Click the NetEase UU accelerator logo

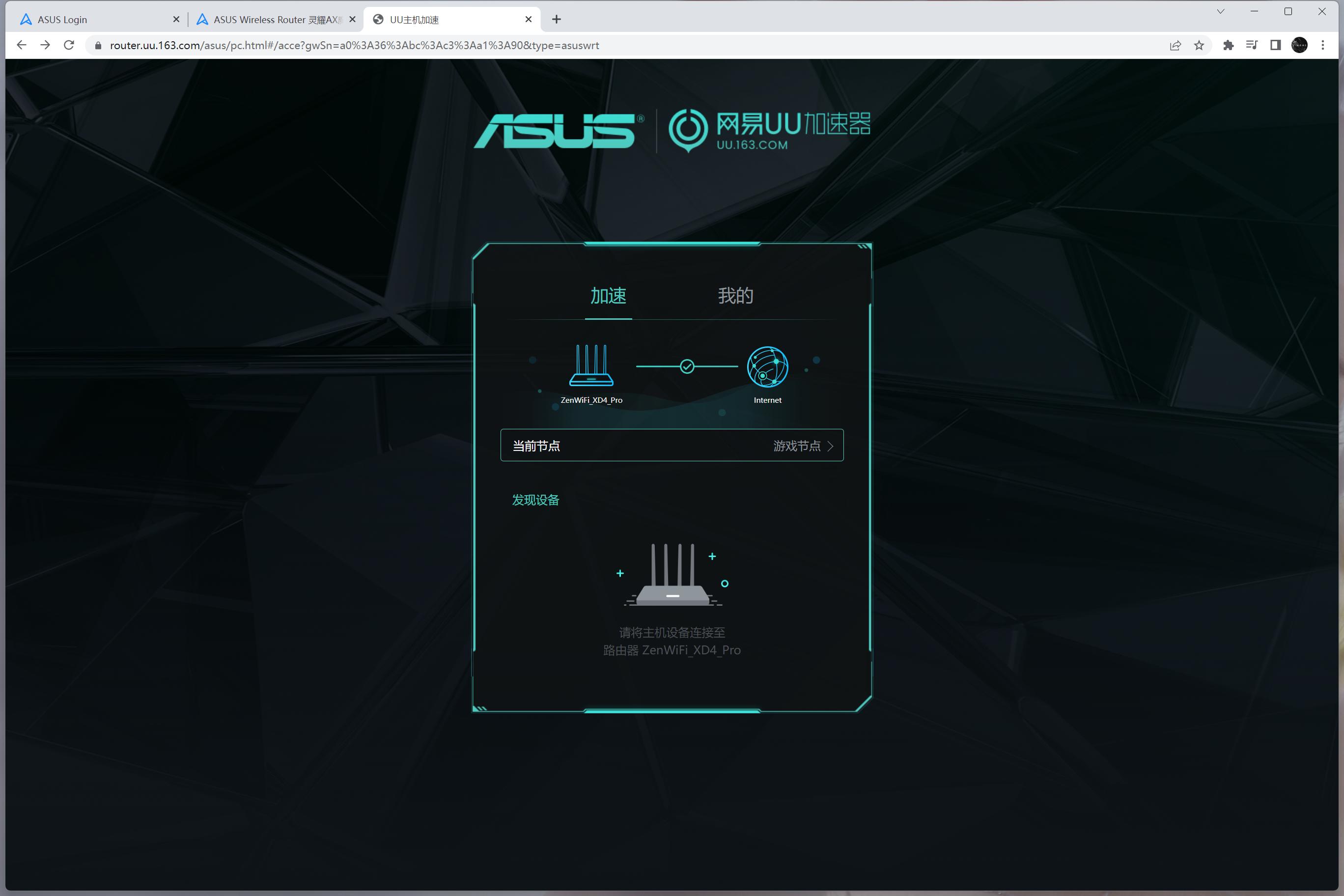pos(769,130)
